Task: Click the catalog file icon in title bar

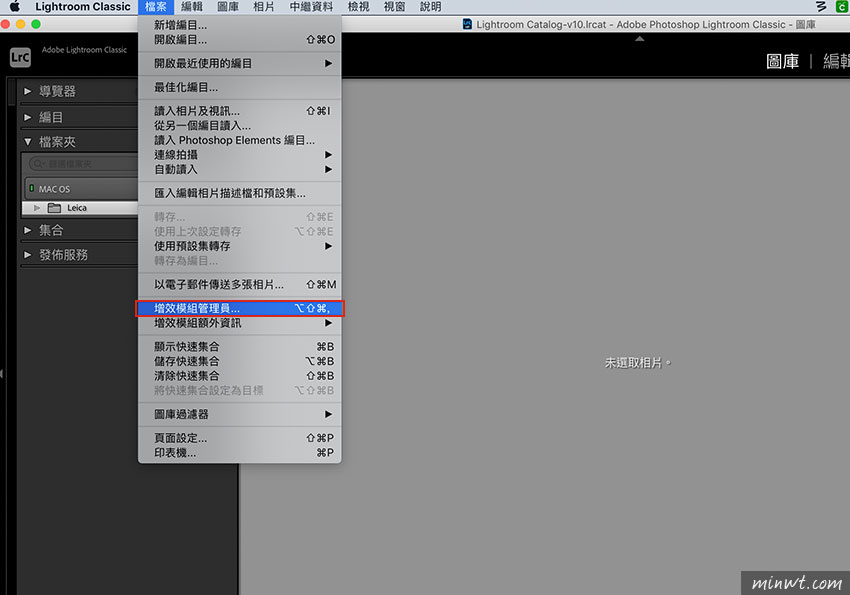Action: point(467,24)
